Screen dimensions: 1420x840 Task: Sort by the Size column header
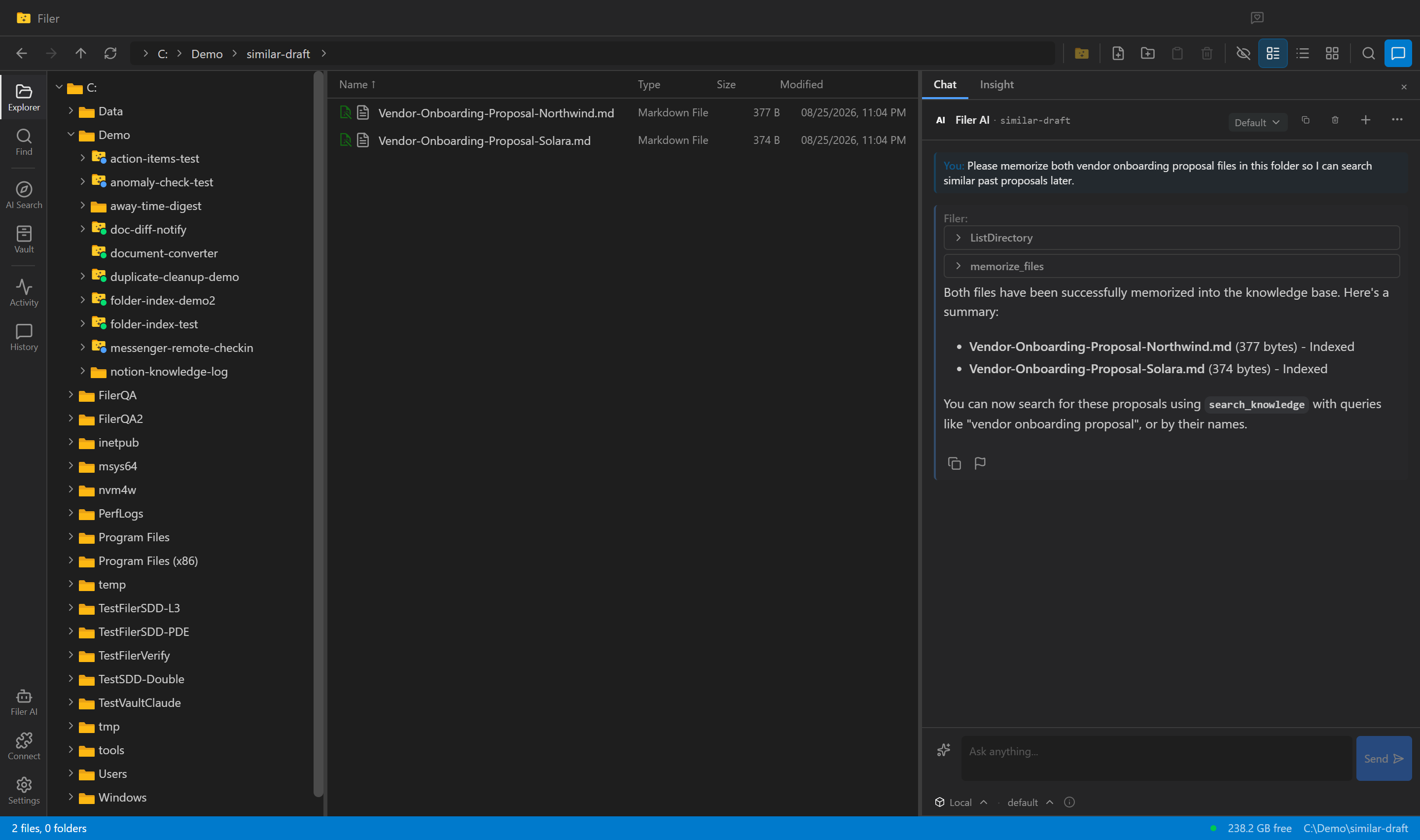pos(726,84)
